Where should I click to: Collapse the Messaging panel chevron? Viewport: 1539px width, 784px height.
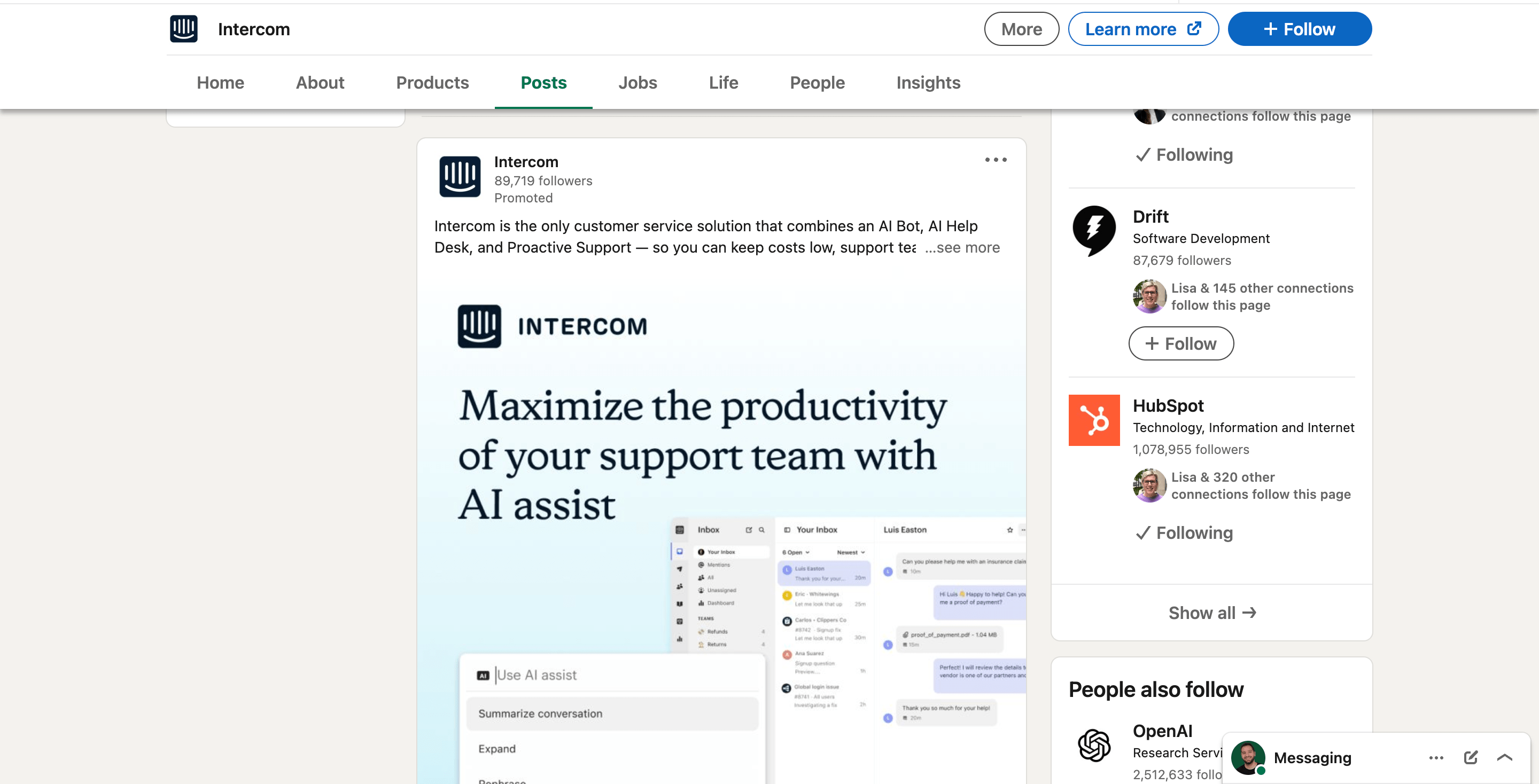point(1508,757)
